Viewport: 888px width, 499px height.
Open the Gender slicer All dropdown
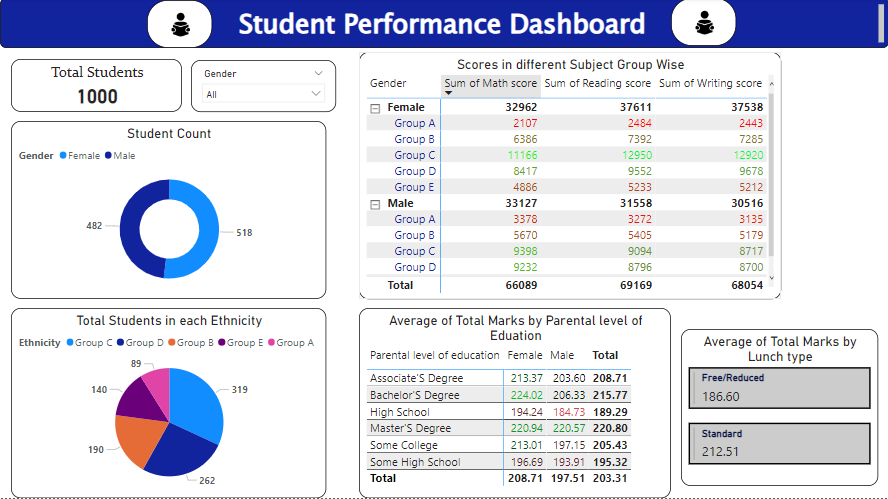click(x=317, y=94)
